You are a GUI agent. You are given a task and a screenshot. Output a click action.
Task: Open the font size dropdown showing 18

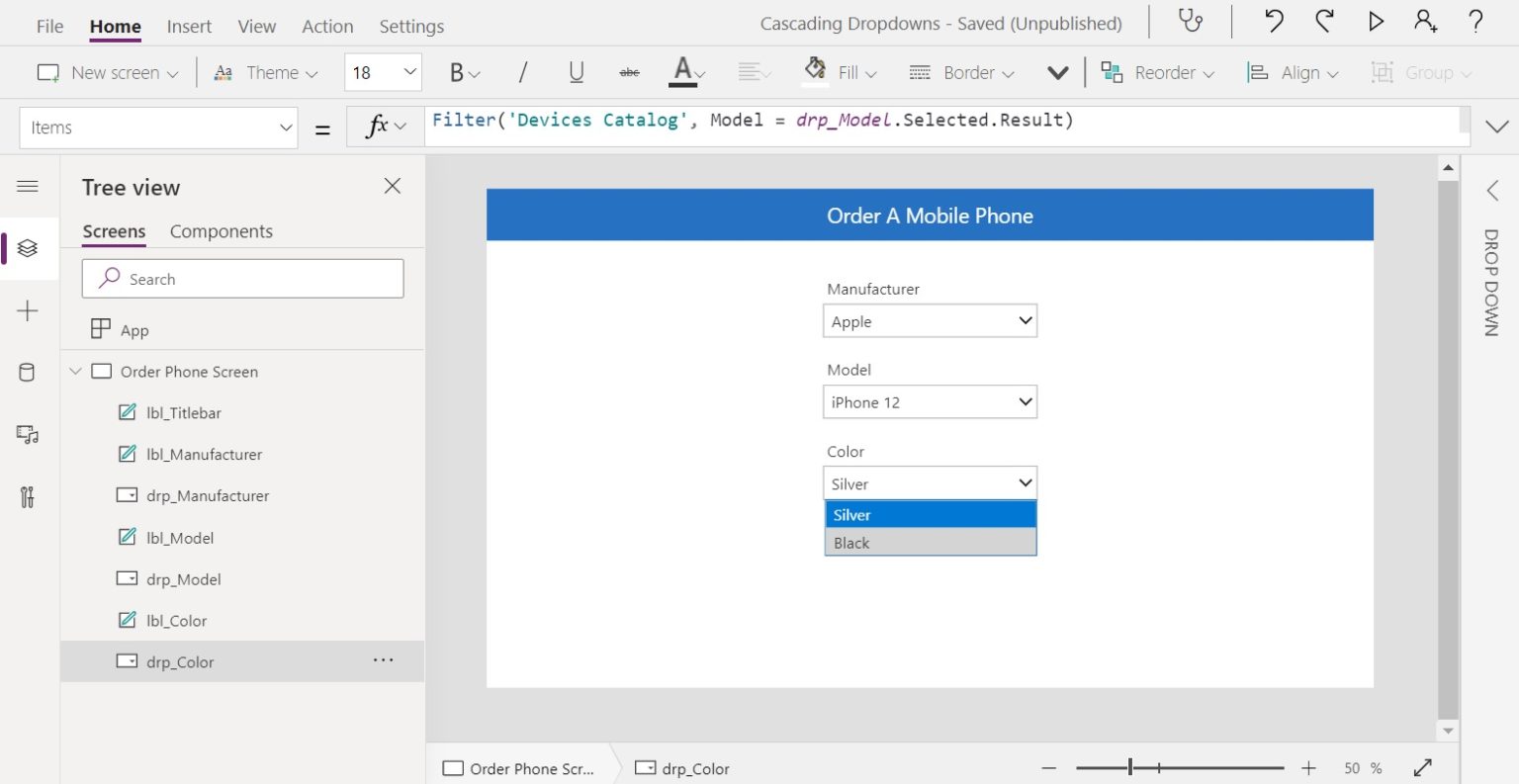pyautogui.click(x=383, y=71)
